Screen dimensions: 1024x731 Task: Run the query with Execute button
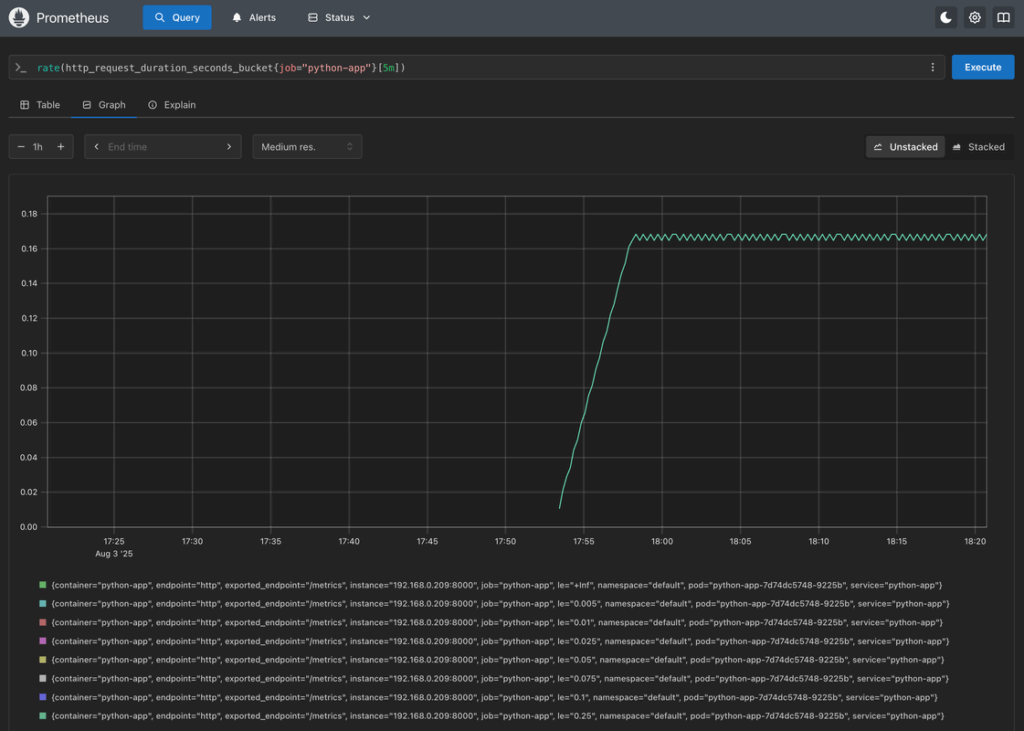(x=982, y=67)
